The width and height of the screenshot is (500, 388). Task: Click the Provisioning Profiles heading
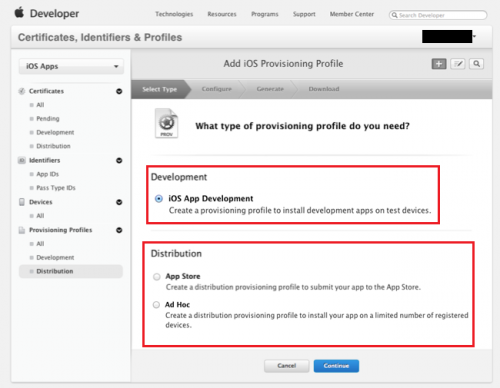tap(61, 230)
